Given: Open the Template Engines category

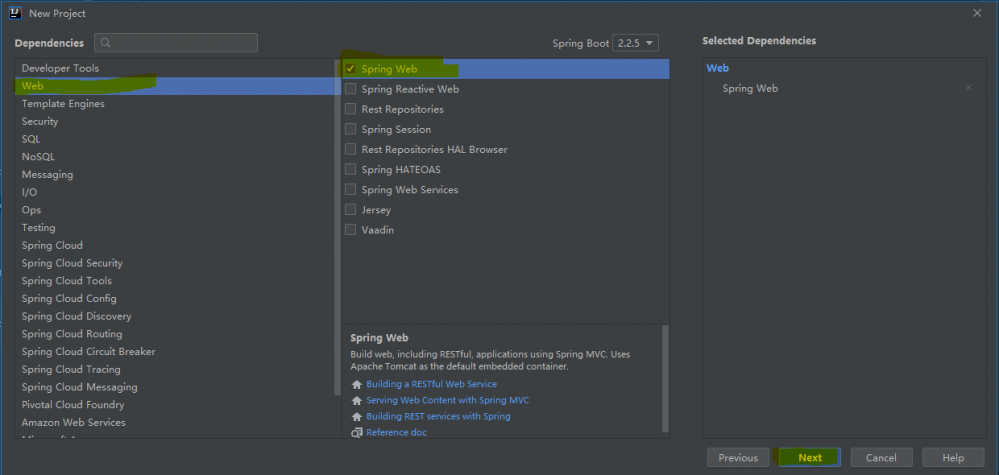Looking at the screenshot, I should tap(177, 103).
